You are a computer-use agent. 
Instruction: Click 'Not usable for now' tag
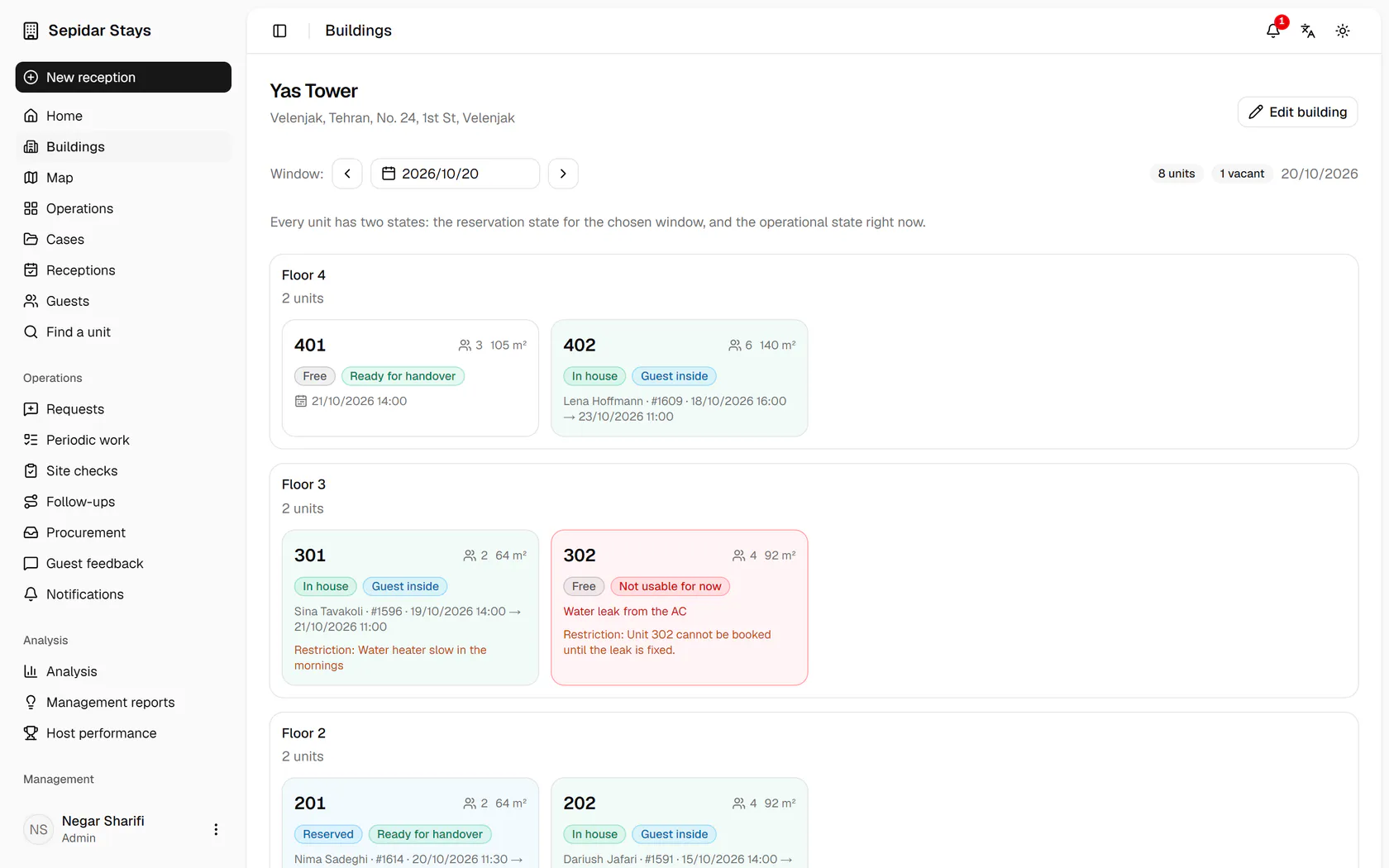point(670,586)
